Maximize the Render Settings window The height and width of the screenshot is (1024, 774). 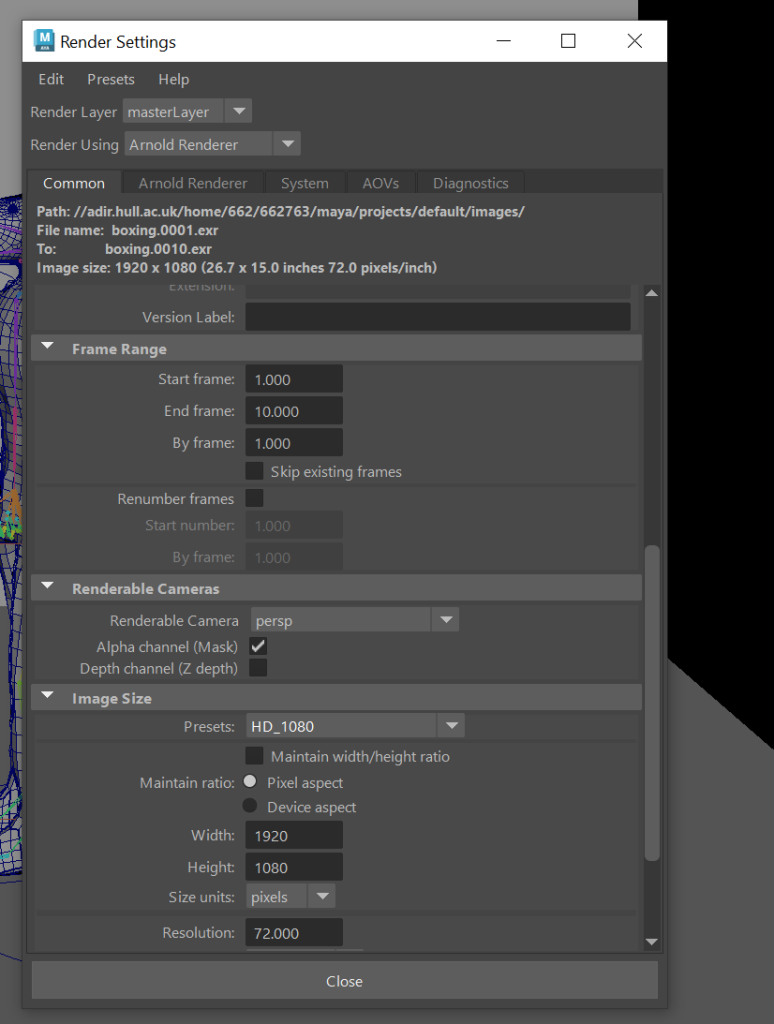pos(568,41)
